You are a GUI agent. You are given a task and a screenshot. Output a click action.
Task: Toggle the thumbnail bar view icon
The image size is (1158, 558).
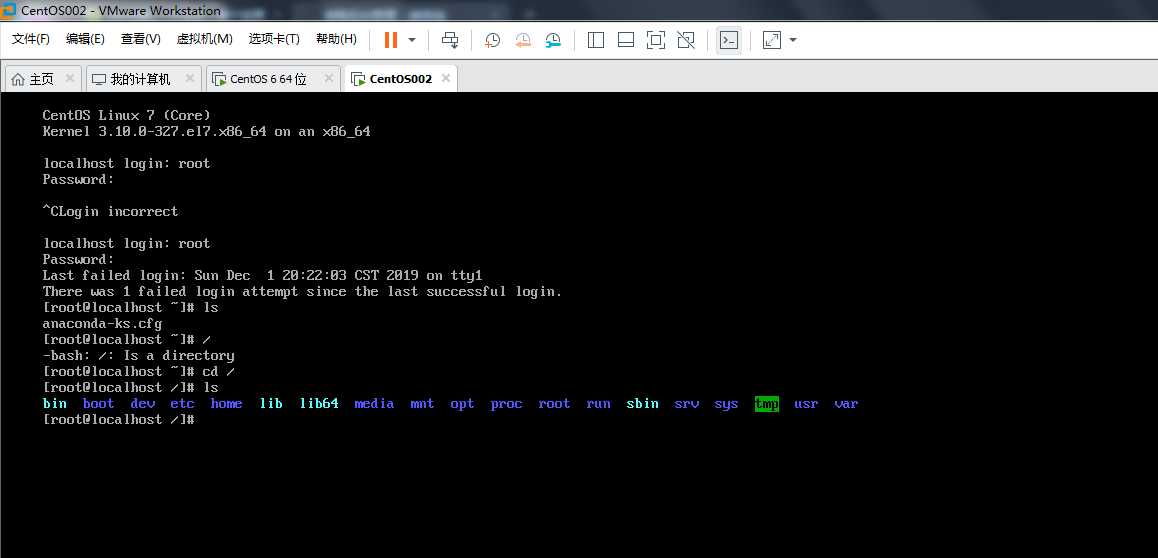click(626, 40)
